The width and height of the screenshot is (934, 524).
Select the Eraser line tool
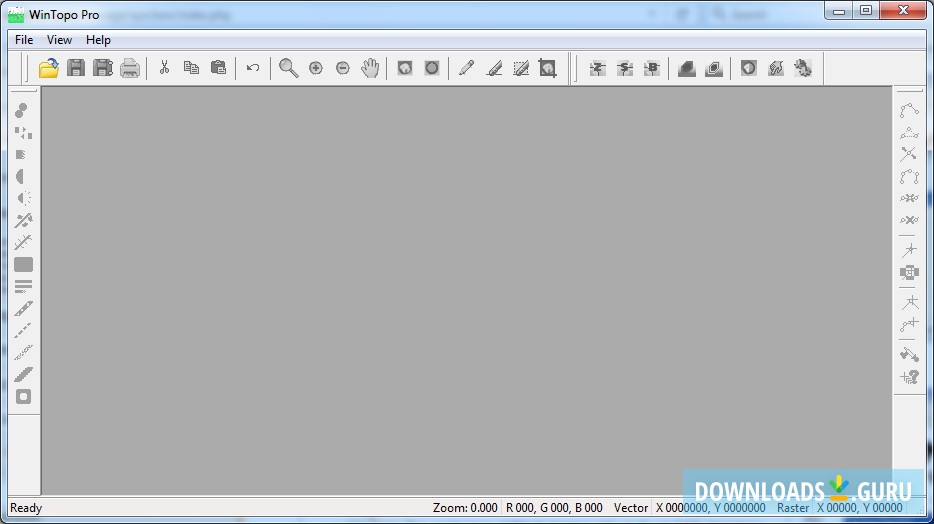(494, 68)
